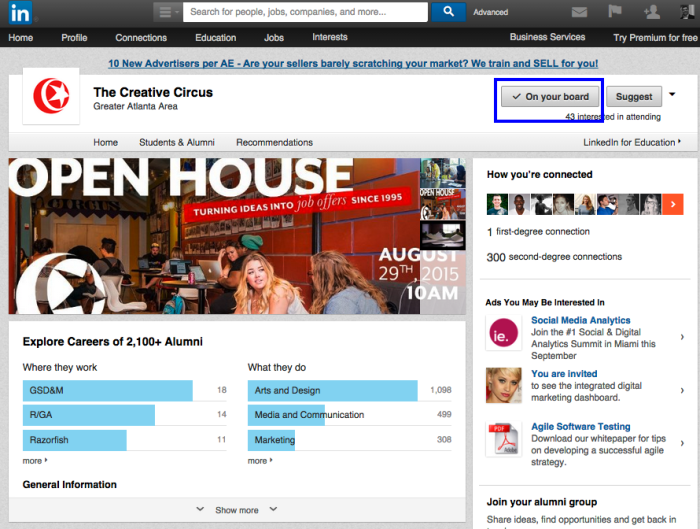Expand 'more' under What they do

(260, 461)
